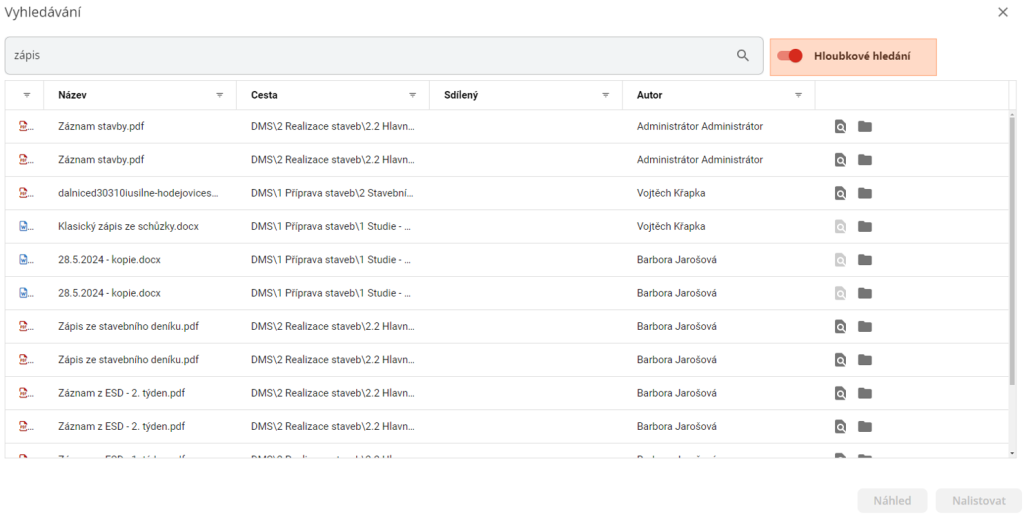The height and width of the screenshot is (521, 1024).
Task: Preview the first Zápis ze stavebního deníku.pdf
Action: pos(841,326)
